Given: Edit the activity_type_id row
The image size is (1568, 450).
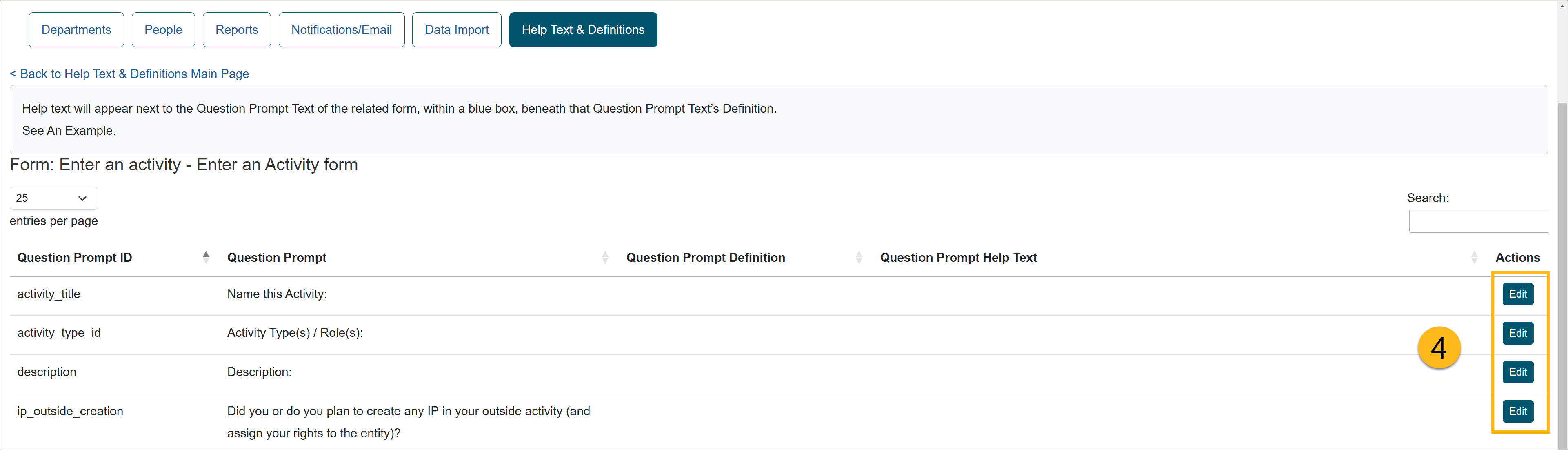Looking at the screenshot, I should pyautogui.click(x=1517, y=333).
